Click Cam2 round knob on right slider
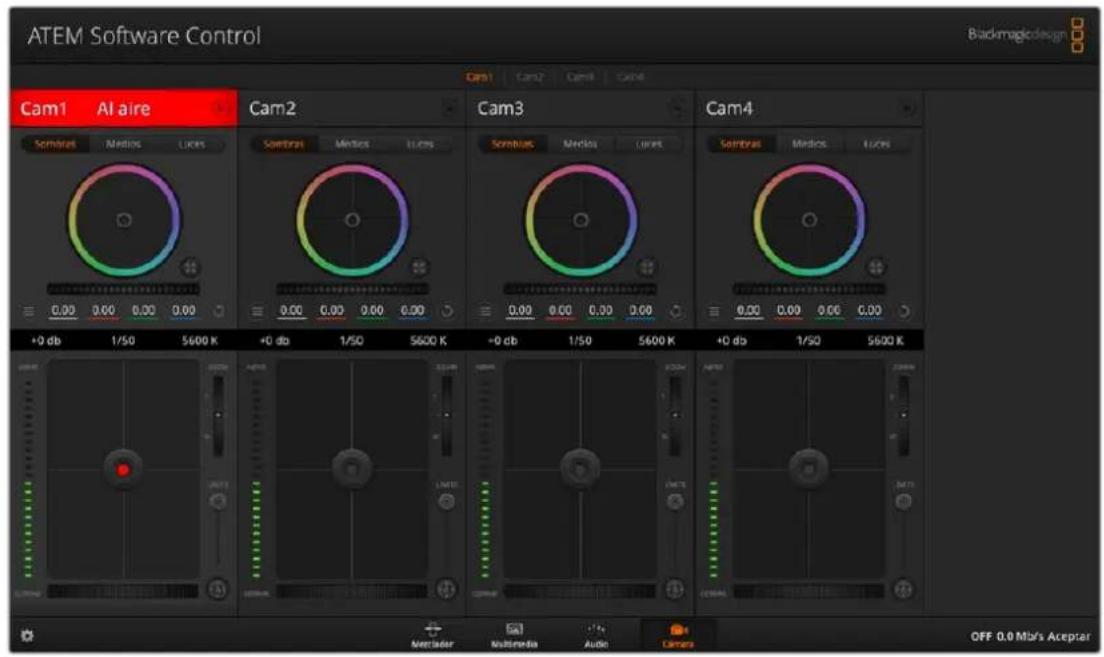The image size is (1104, 657). (x=446, y=501)
